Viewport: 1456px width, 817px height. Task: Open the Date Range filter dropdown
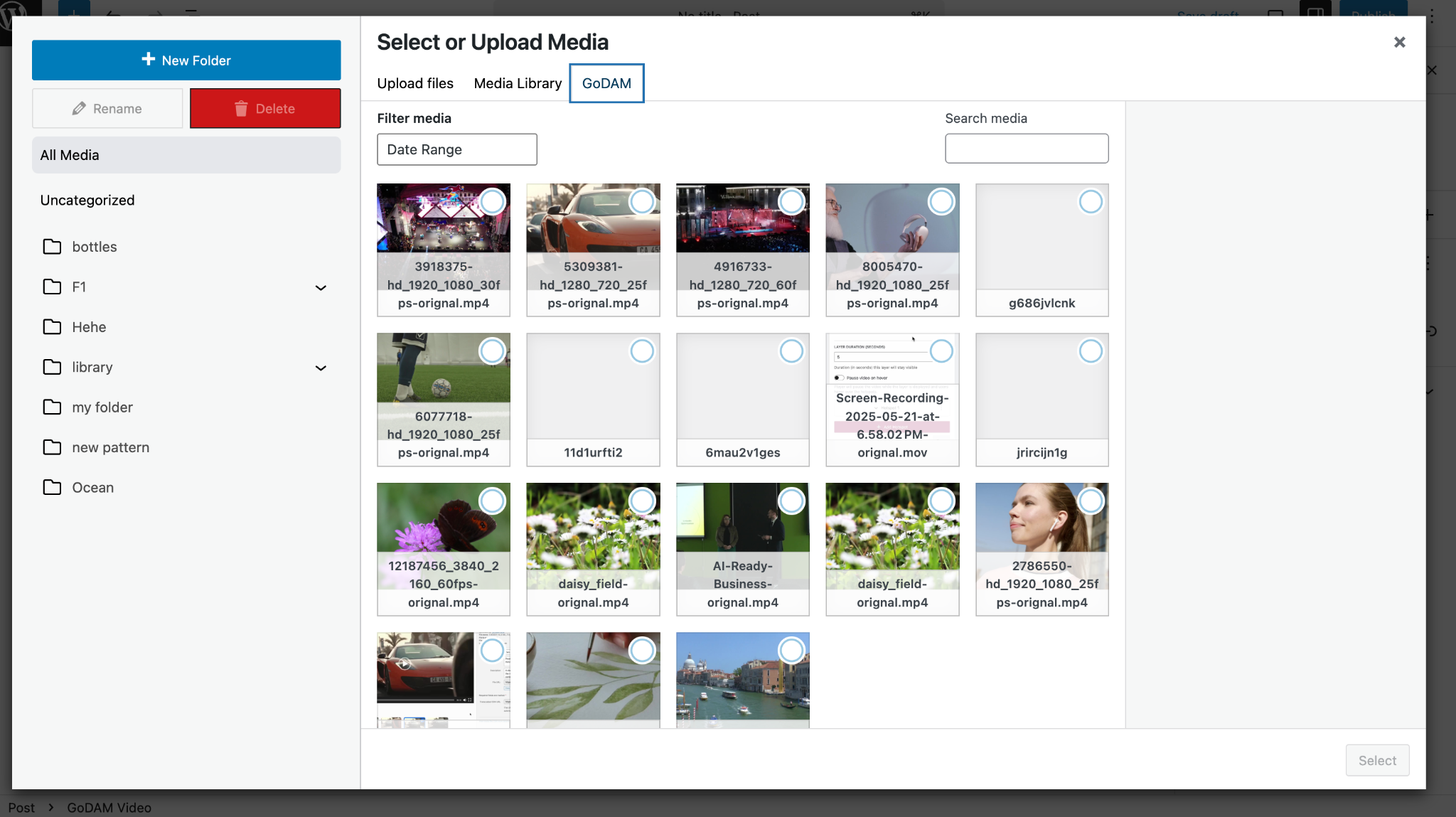tap(456, 149)
